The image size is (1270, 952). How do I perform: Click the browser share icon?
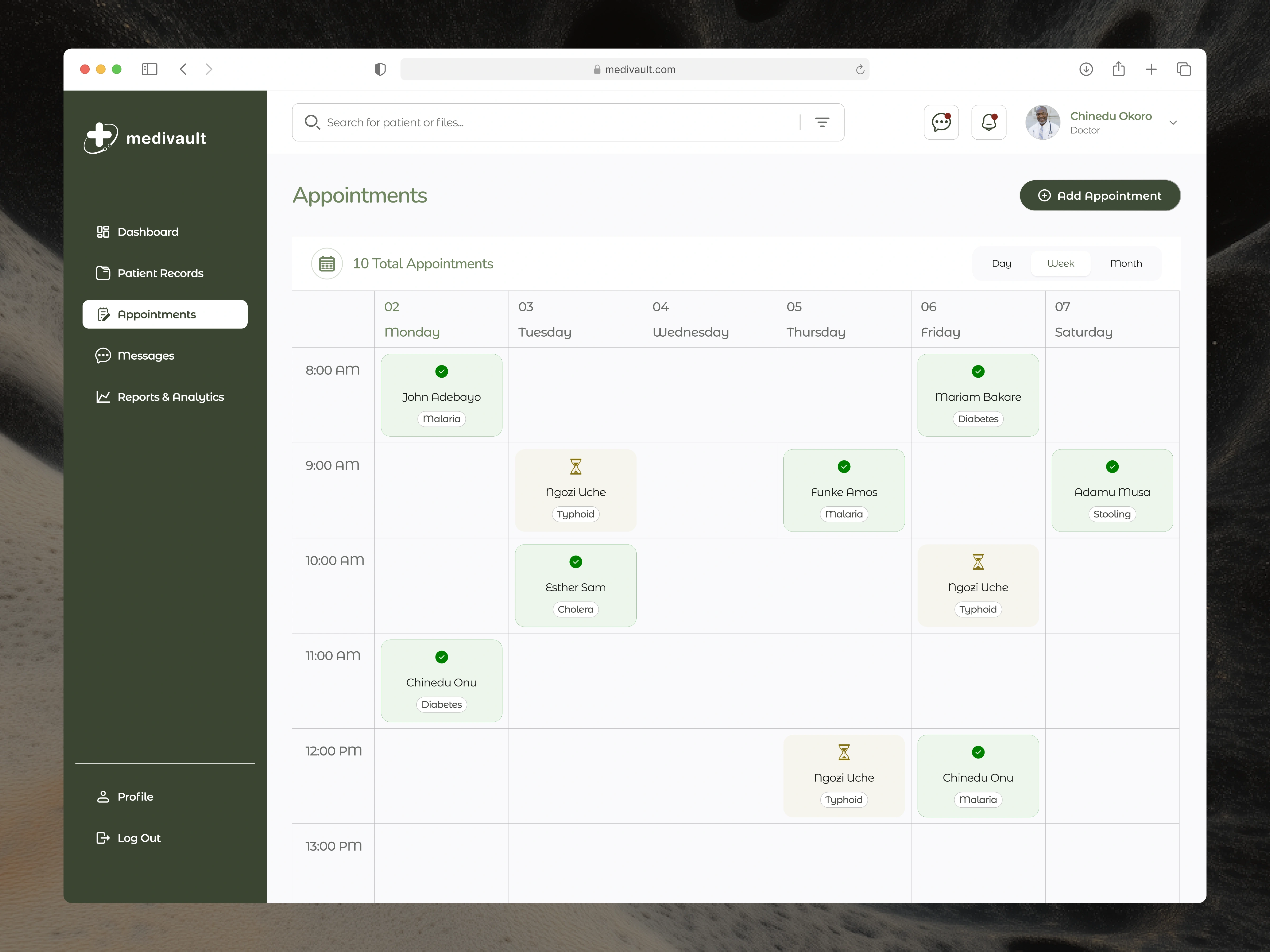pos(1118,70)
